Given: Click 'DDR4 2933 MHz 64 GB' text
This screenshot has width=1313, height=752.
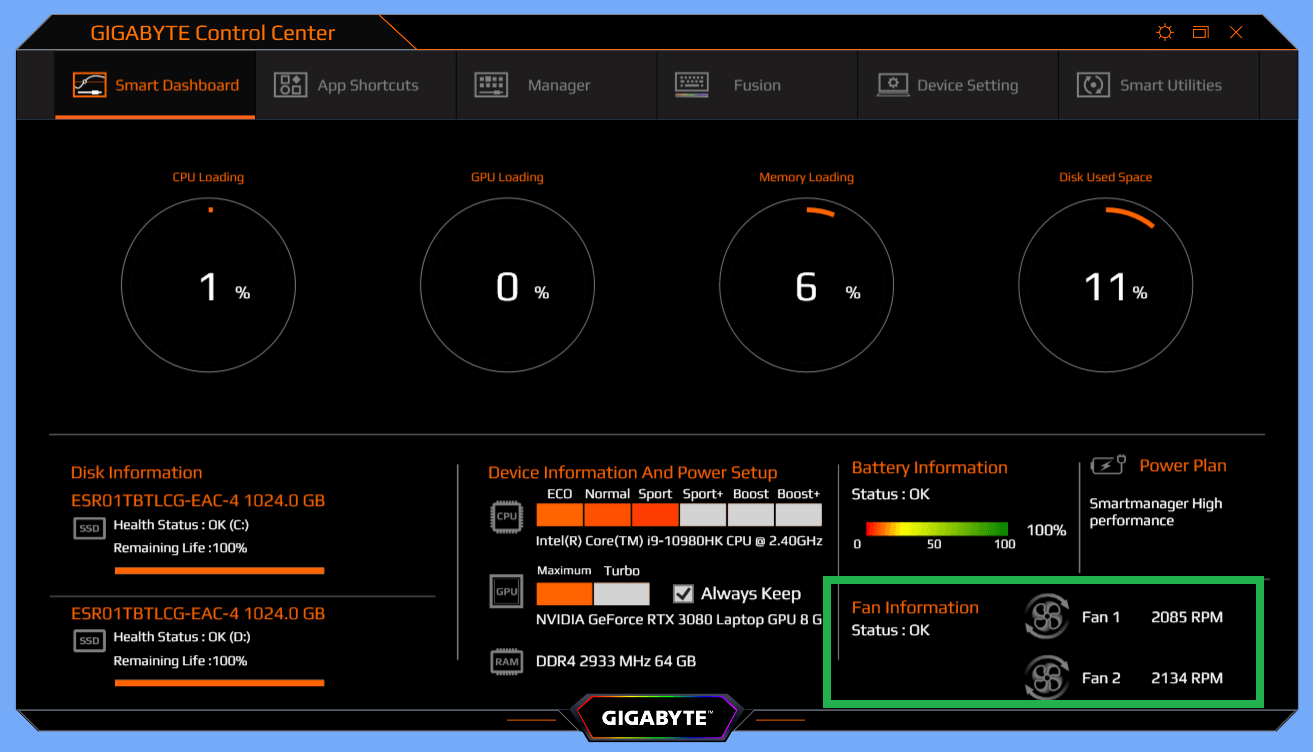Looking at the screenshot, I should (x=616, y=661).
